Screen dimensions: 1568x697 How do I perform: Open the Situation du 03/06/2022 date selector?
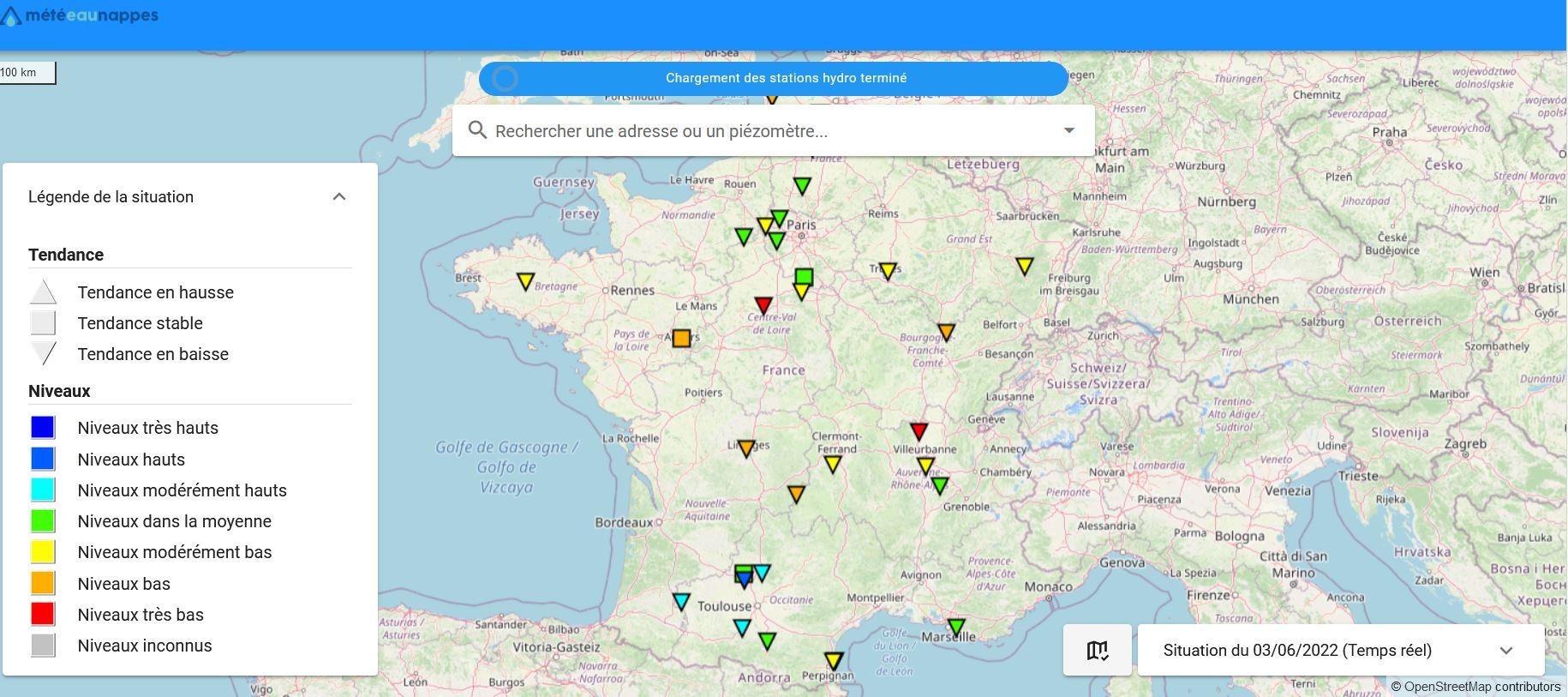click(x=1341, y=650)
